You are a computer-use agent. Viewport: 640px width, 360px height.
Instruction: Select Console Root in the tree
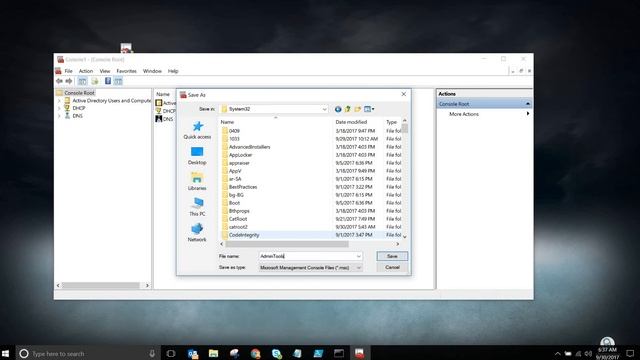point(79,93)
